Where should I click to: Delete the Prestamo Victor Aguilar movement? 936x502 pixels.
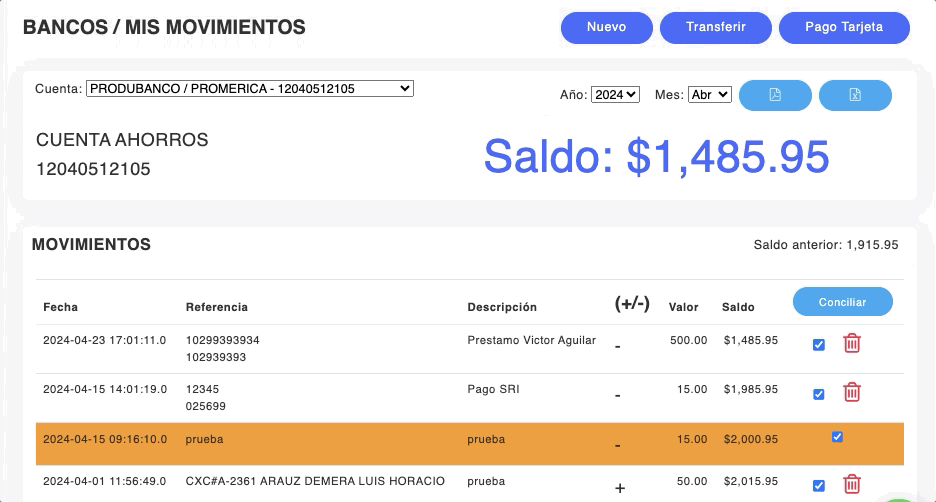click(x=852, y=344)
